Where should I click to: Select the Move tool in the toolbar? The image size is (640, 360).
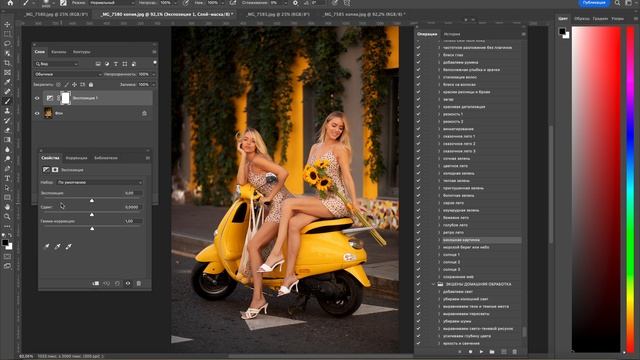[x=7, y=24]
